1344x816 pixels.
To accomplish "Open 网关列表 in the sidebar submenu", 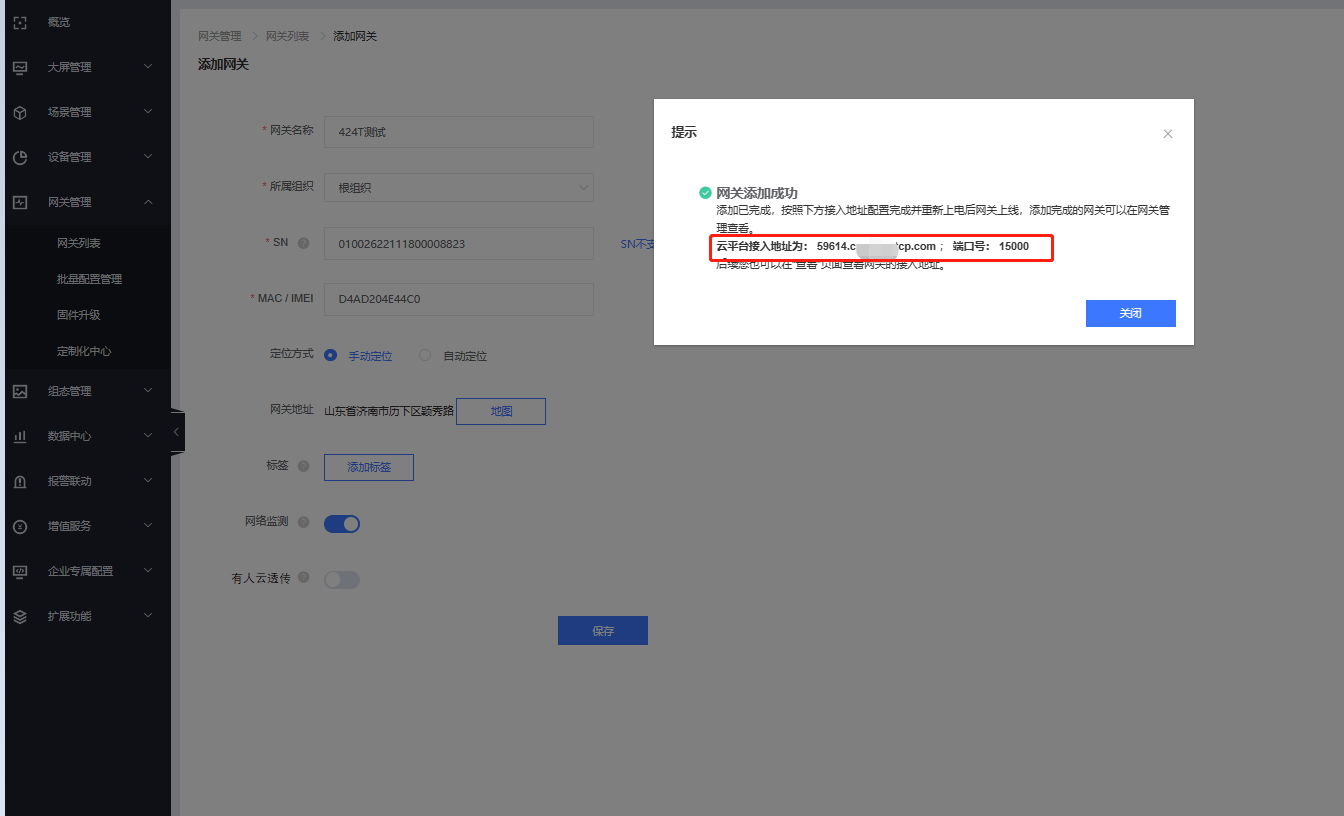I will coord(79,243).
